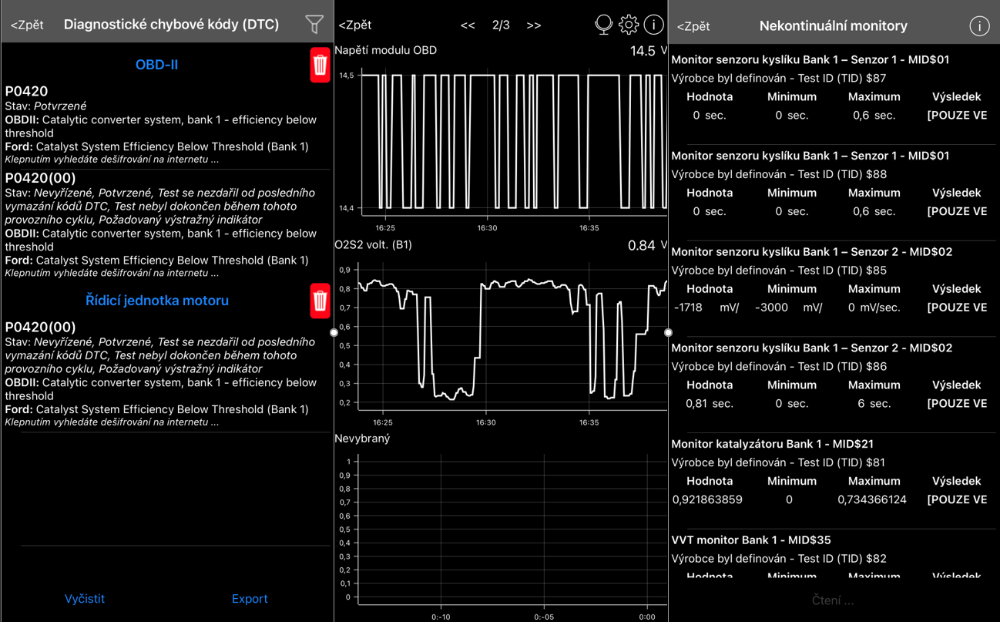Advance to next graph page with >> arrows
The height and width of the screenshot is (622, 1000).
(x=534, y=25)
